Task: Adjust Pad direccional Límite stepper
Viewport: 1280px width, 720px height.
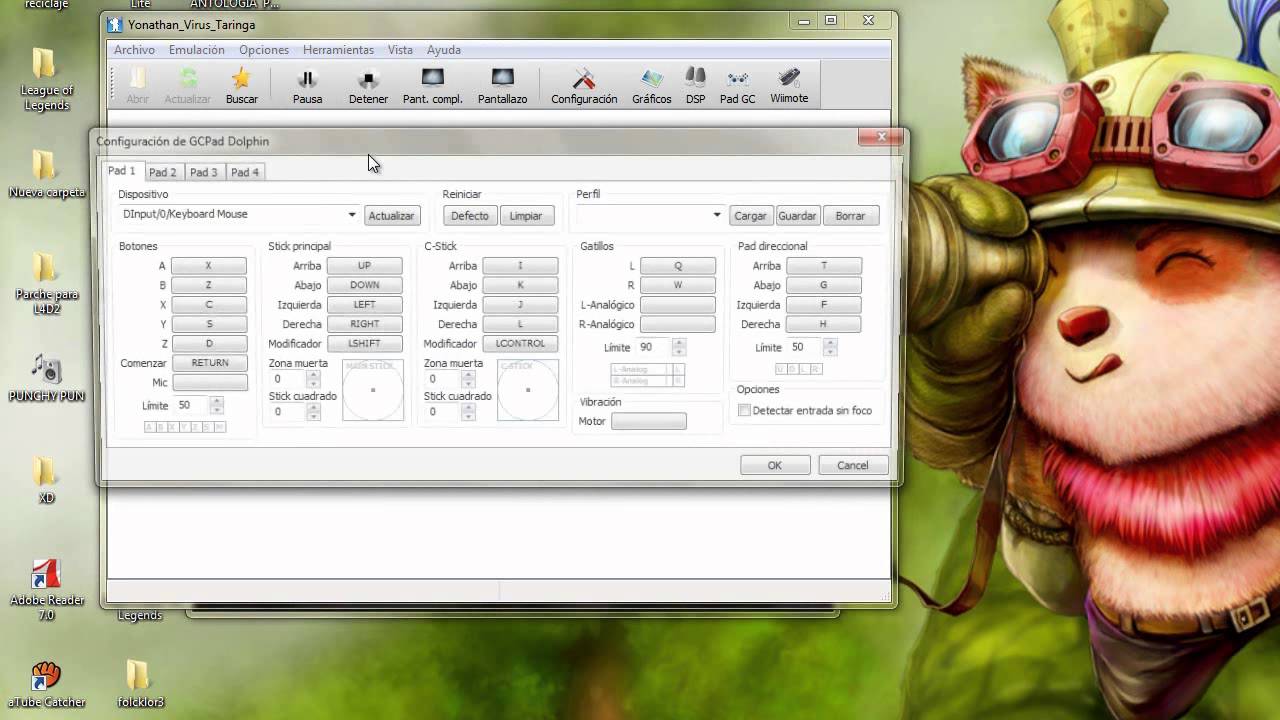Action: click(x=830, y=347)
